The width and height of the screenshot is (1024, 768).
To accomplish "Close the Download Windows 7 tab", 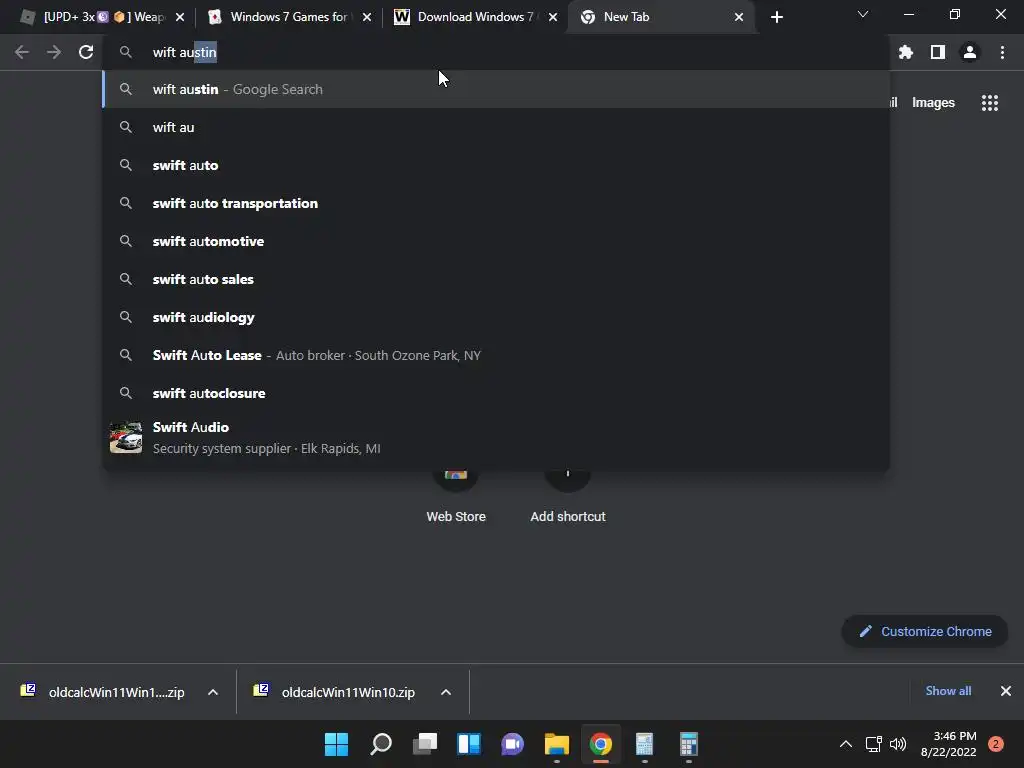I will click(553, 17).
